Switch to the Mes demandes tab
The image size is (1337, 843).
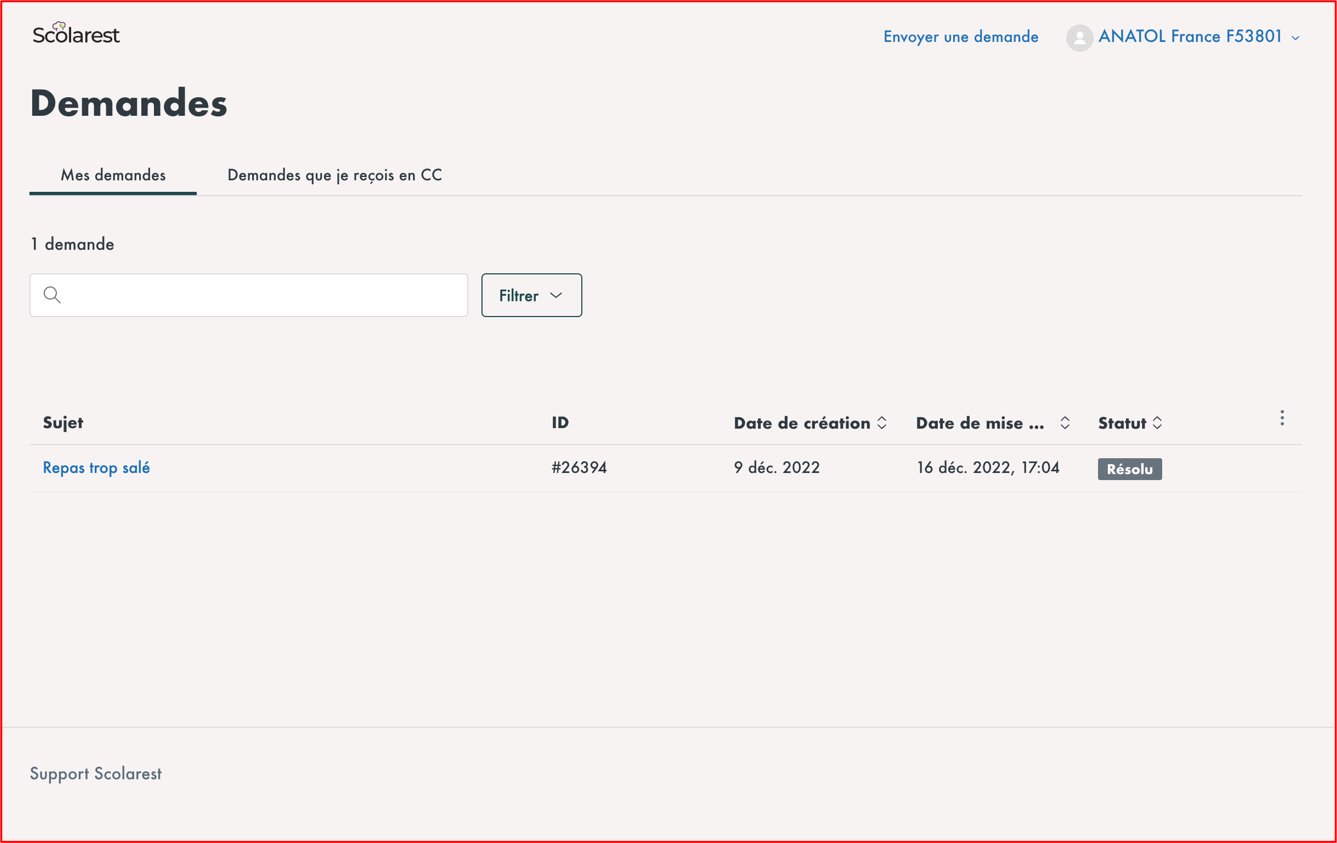[113, 175]
